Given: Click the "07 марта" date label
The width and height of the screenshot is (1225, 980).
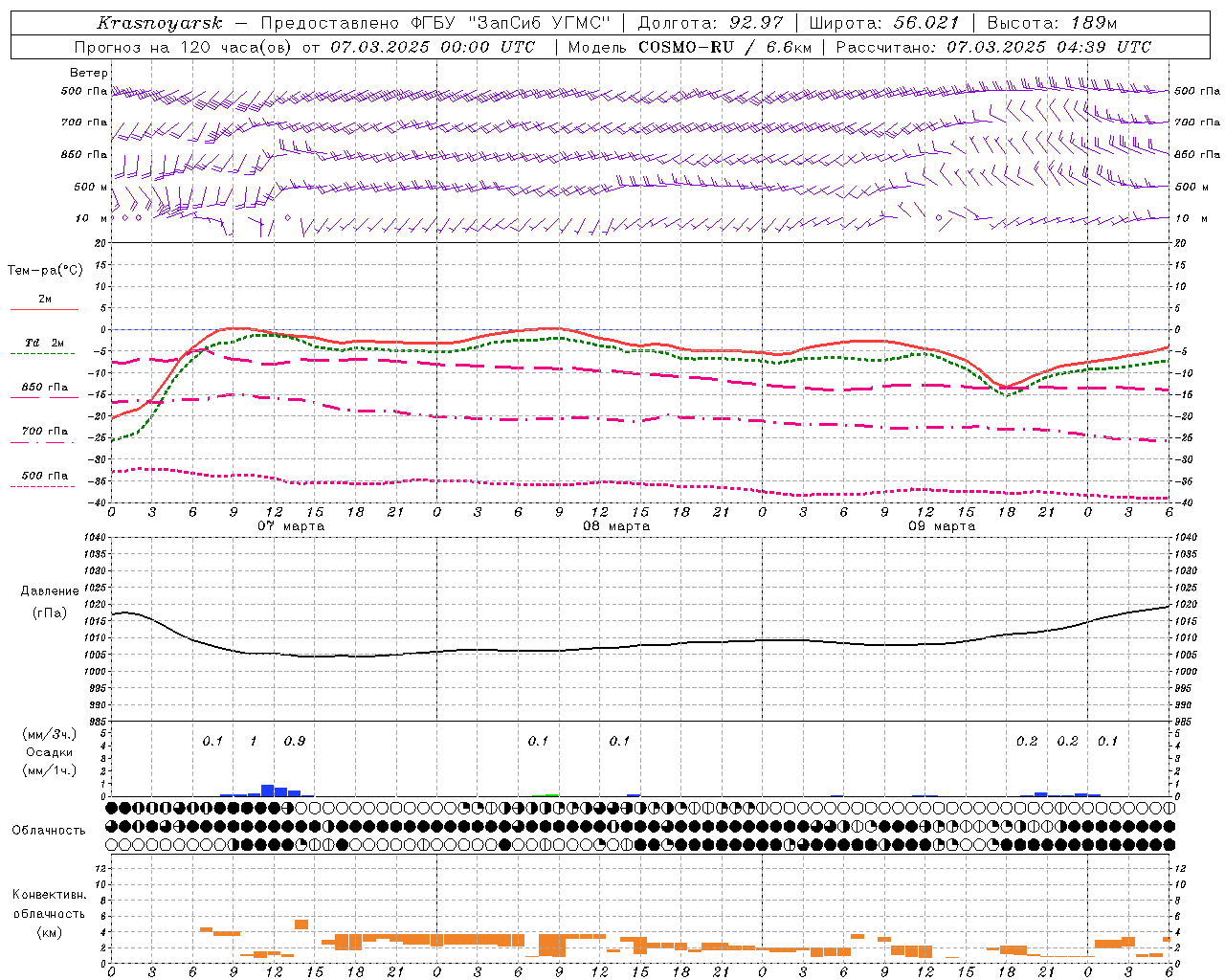Looking at the screenshot, I should [291, 526].
